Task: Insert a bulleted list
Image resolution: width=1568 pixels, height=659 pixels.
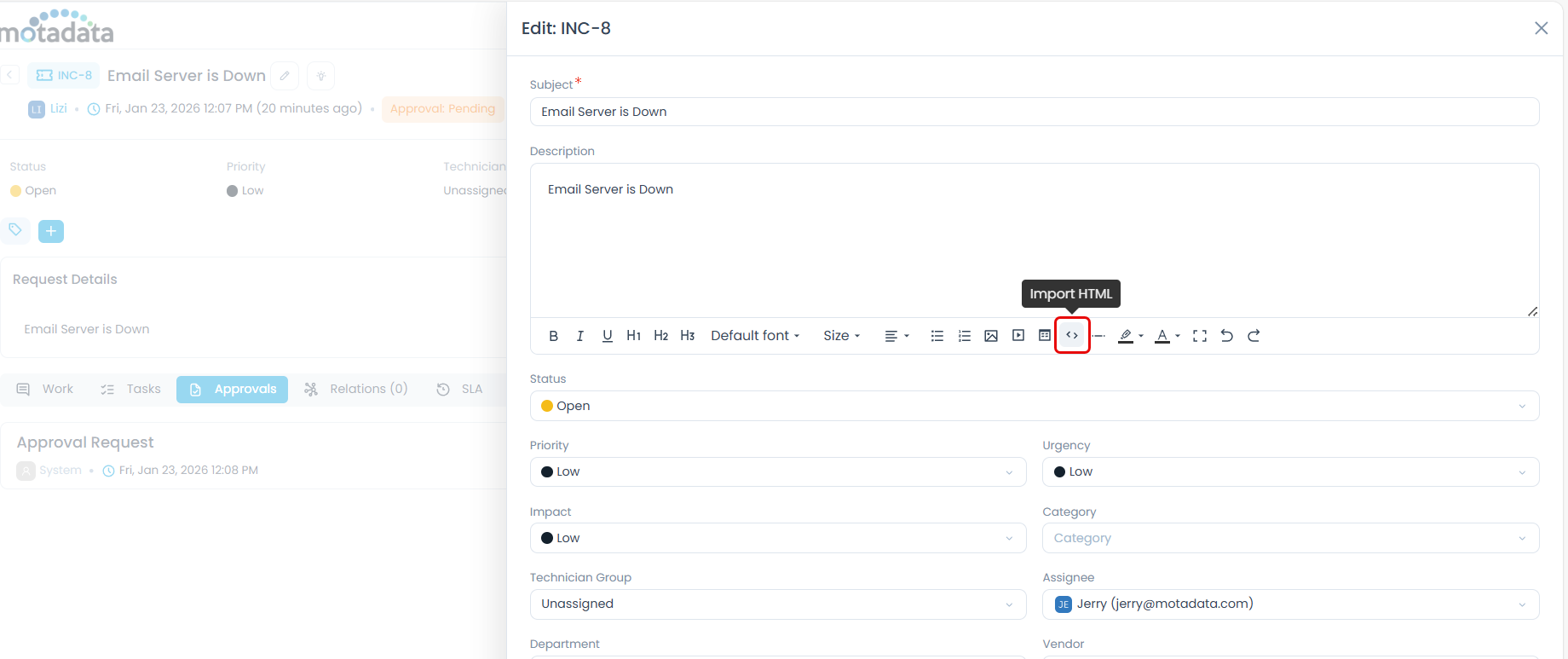Action: pos(937,336)
